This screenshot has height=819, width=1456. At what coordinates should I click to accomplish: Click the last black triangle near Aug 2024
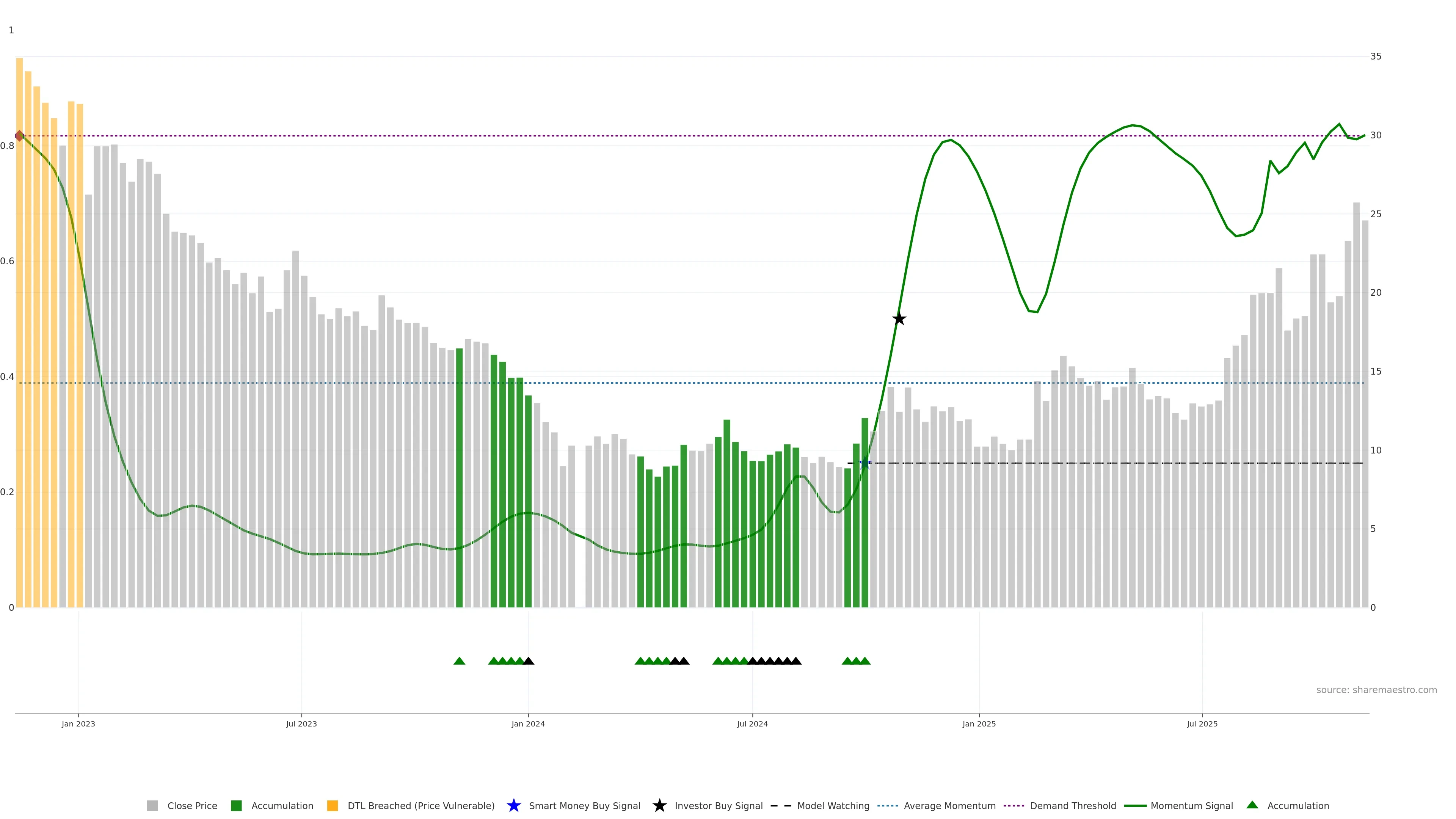click(796, 661)
